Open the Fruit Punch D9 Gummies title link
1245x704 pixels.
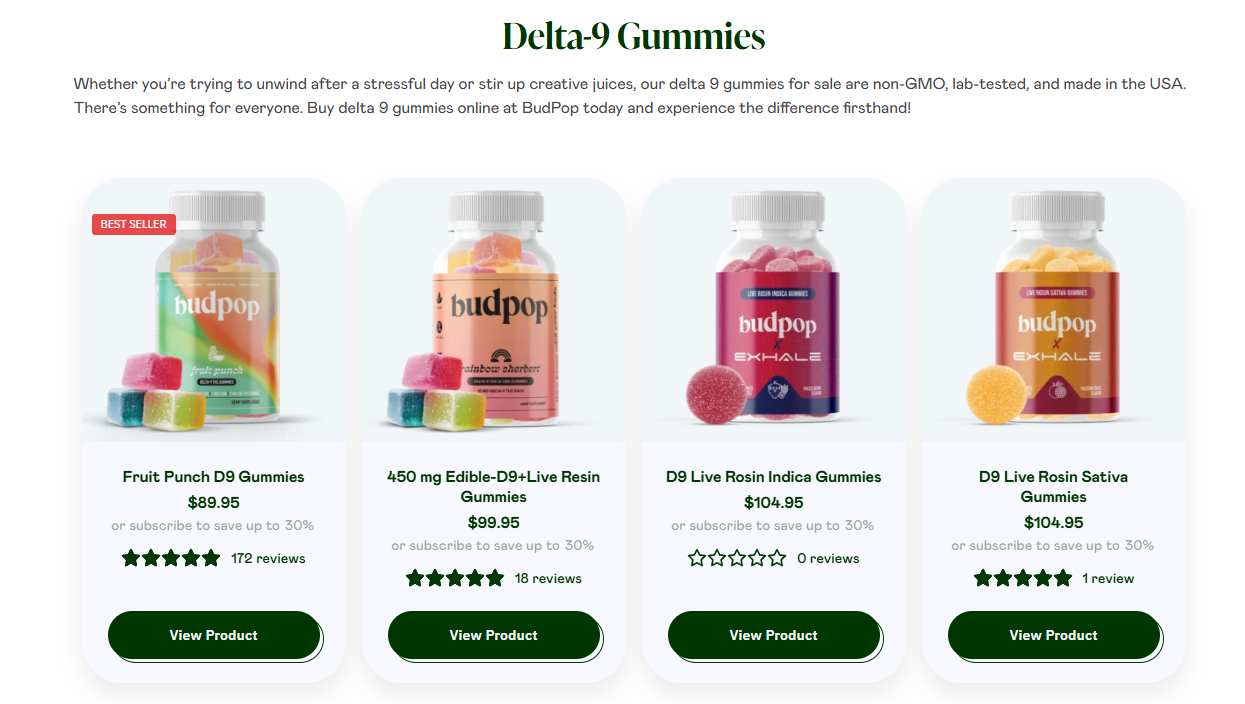(214, 477)
